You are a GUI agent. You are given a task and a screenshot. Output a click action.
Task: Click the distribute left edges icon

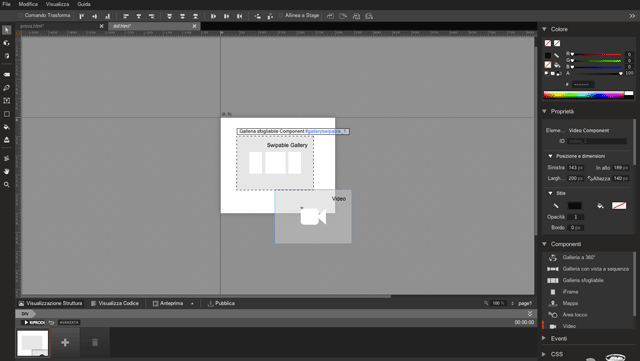point(213,16)
